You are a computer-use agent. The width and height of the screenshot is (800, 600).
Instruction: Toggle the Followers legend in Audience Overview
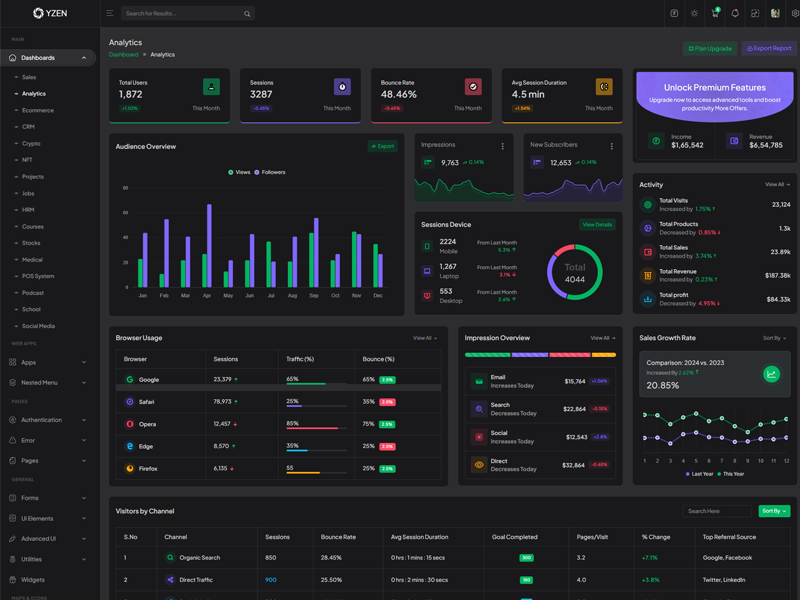point(270,172)
